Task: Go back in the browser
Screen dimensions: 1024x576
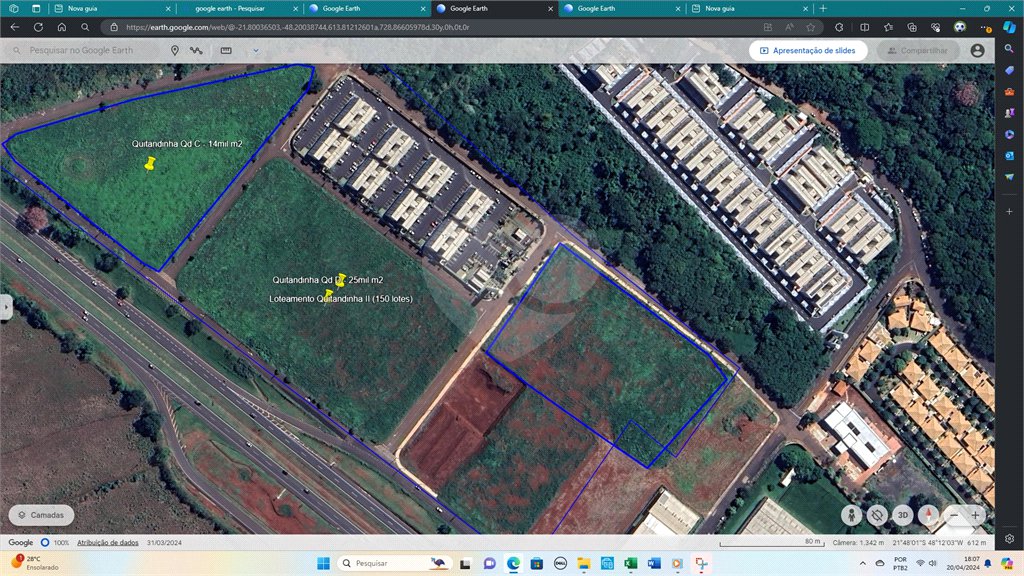Action: pos(14,27)
